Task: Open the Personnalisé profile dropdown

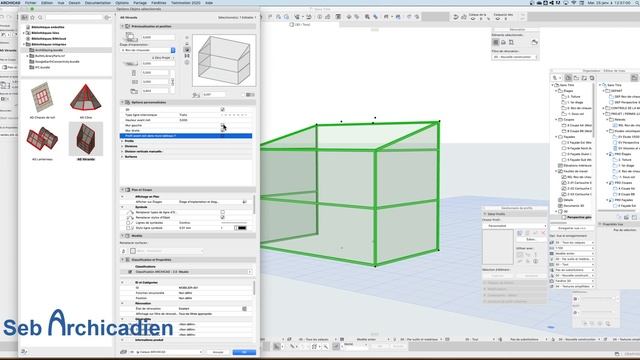Action: coord(514,226)
